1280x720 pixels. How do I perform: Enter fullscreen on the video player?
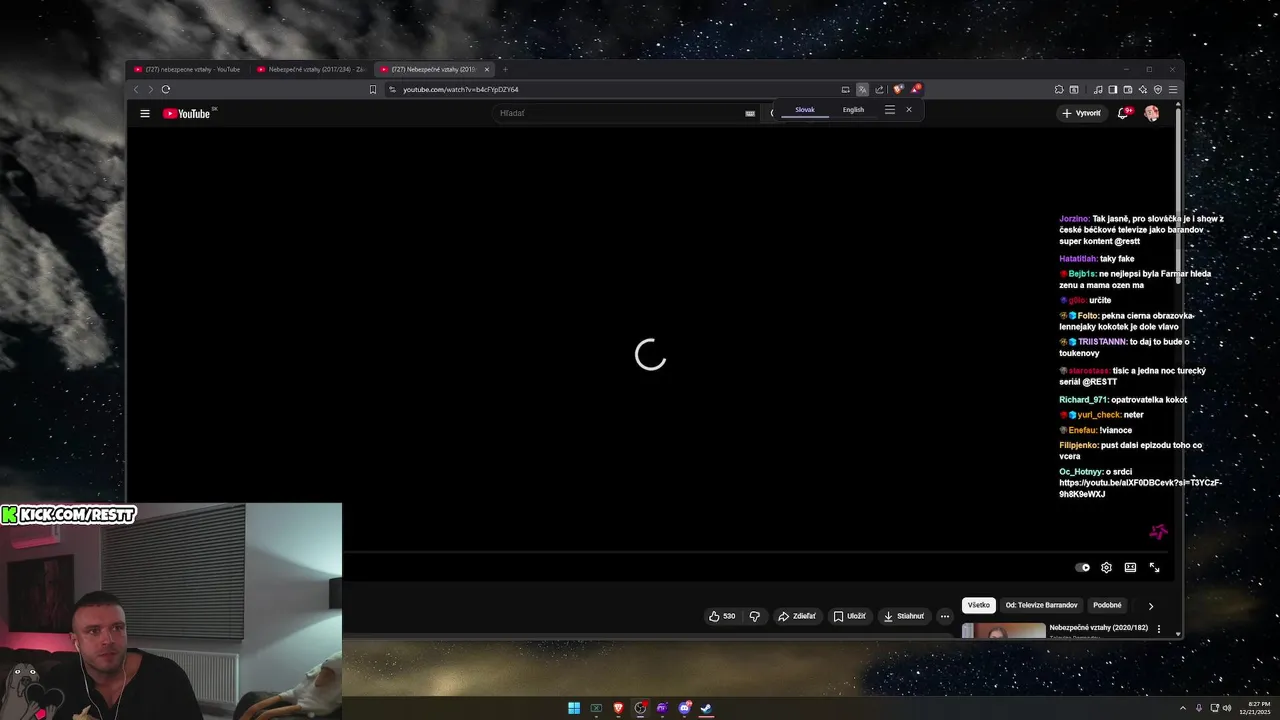[1154, 567]
